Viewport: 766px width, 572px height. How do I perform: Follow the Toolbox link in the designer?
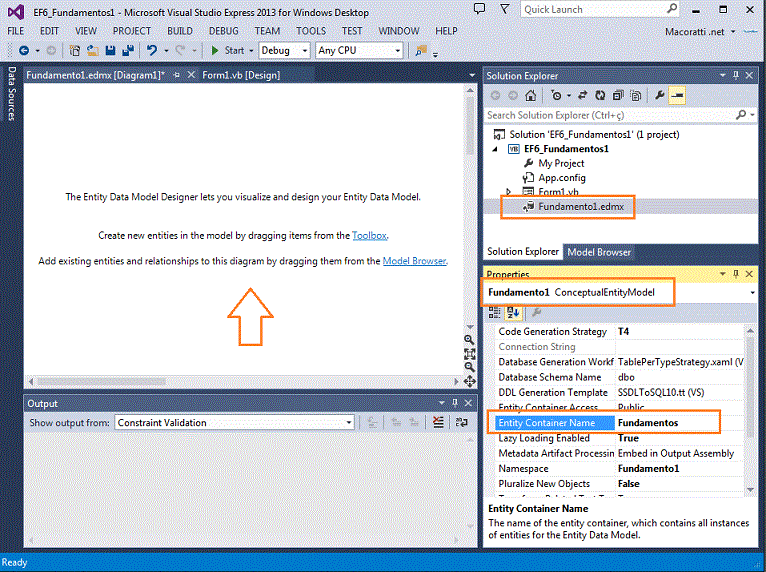369,235
